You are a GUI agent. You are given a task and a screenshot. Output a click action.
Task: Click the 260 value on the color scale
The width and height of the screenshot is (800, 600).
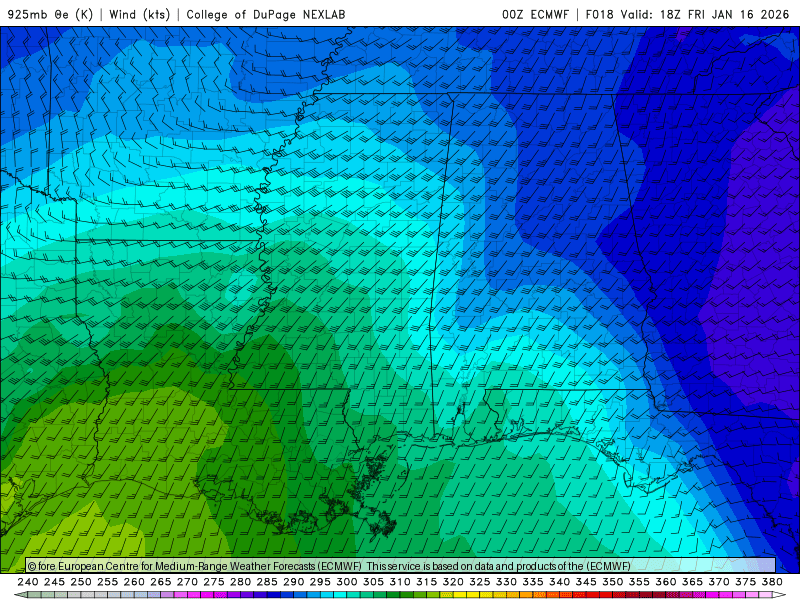click(x=134, y=582)
